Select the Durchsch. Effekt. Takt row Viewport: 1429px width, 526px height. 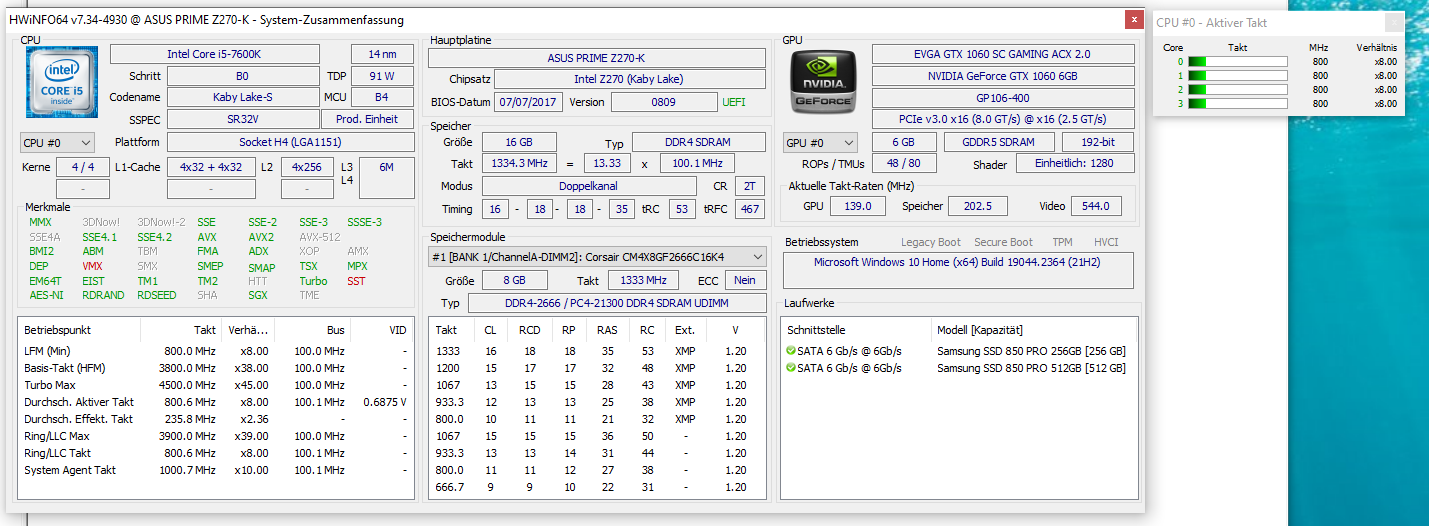(216, 419)
